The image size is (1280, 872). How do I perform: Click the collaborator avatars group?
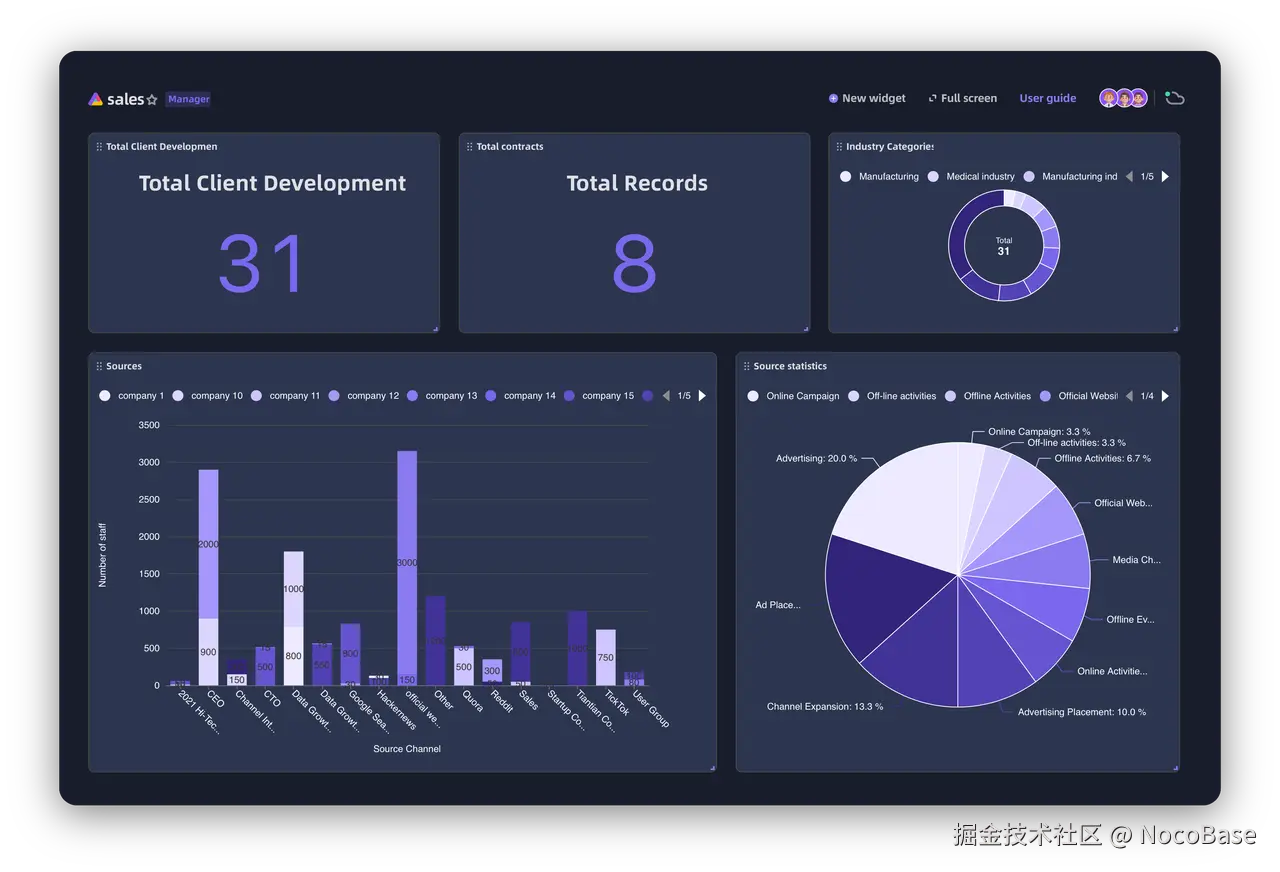(1123, 98)
